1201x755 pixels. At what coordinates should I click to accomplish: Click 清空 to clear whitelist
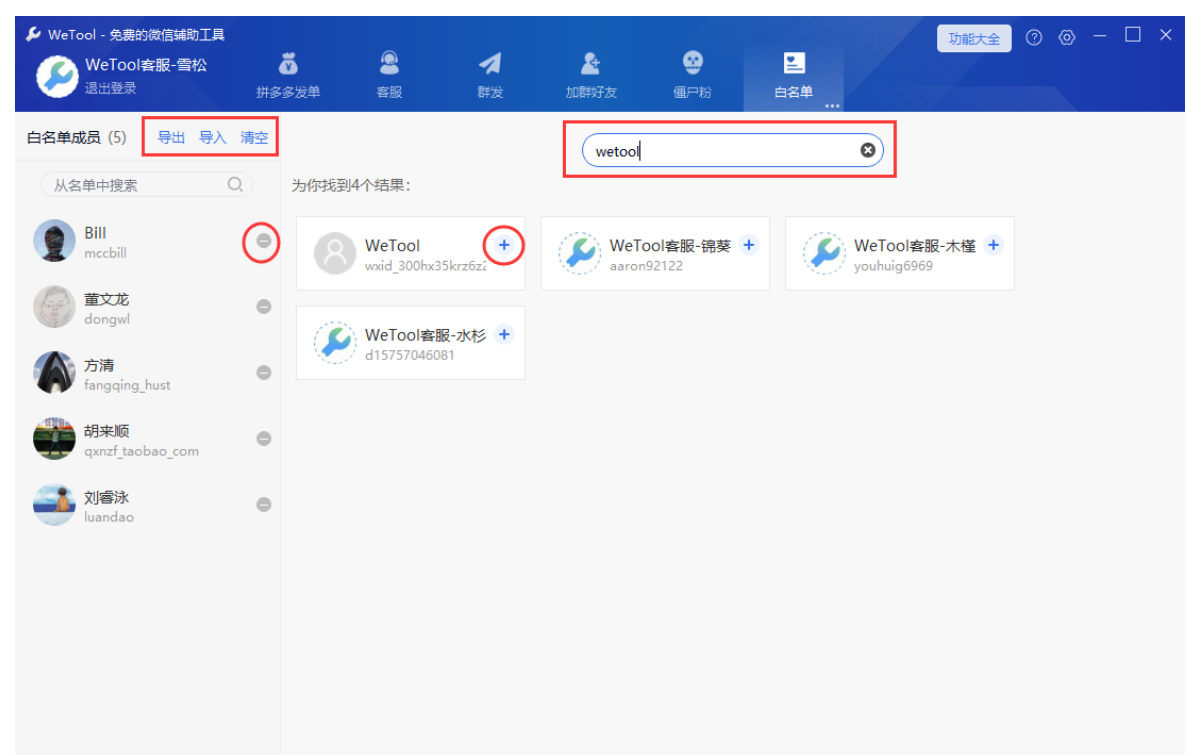254,138
